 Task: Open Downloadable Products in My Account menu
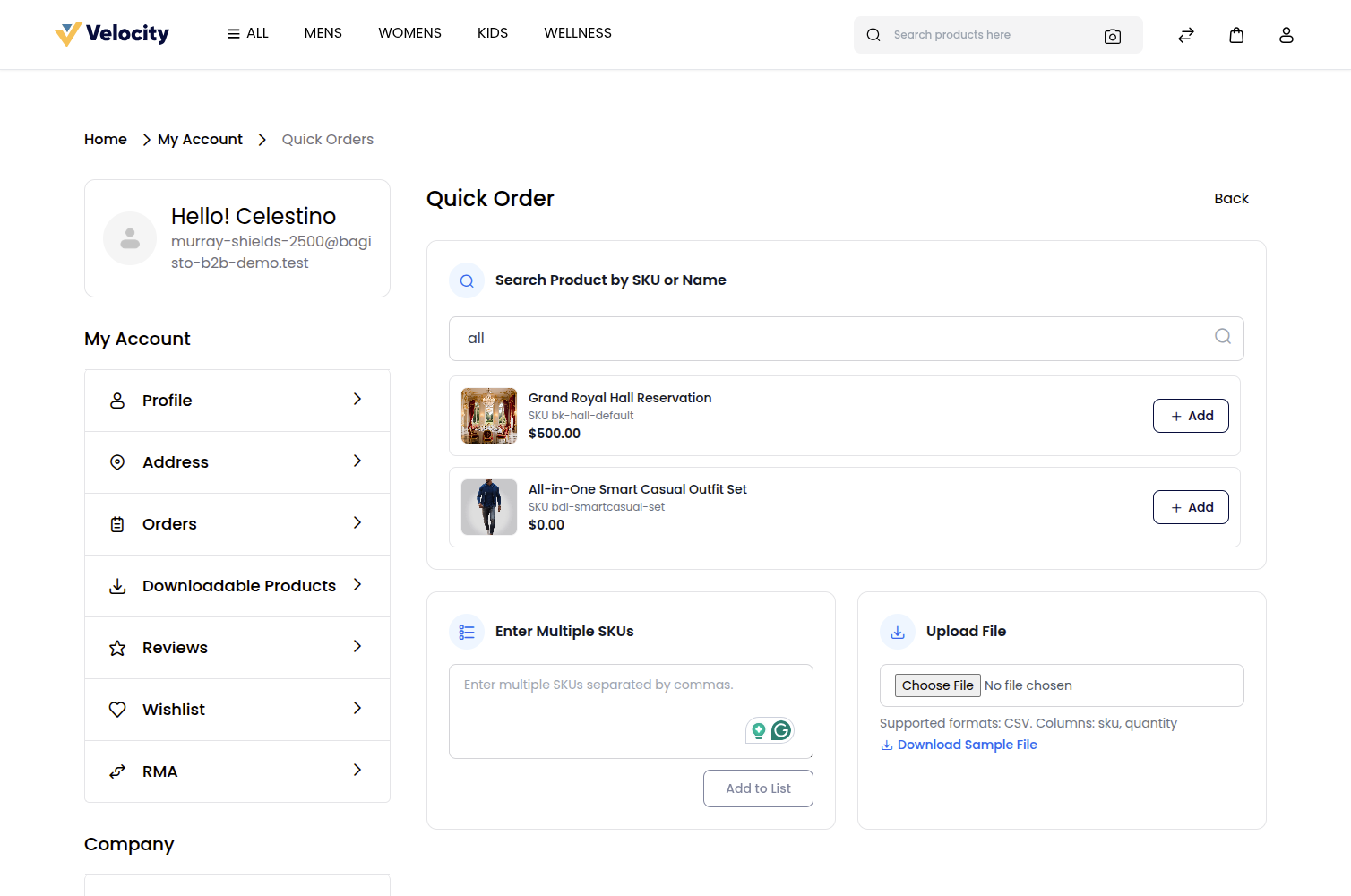(x=237, y=586)
